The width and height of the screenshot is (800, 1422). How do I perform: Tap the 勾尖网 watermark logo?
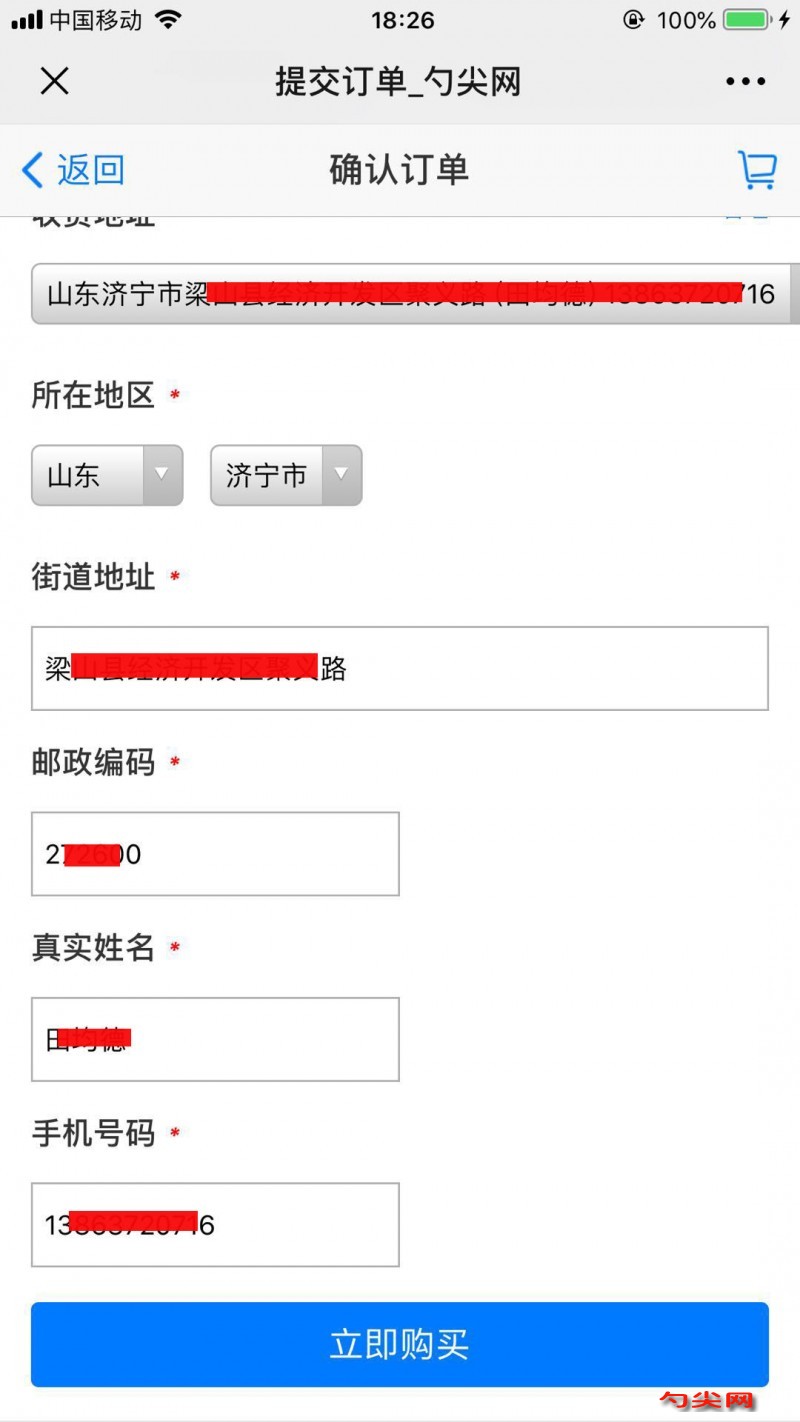(x=706, y=1399)
